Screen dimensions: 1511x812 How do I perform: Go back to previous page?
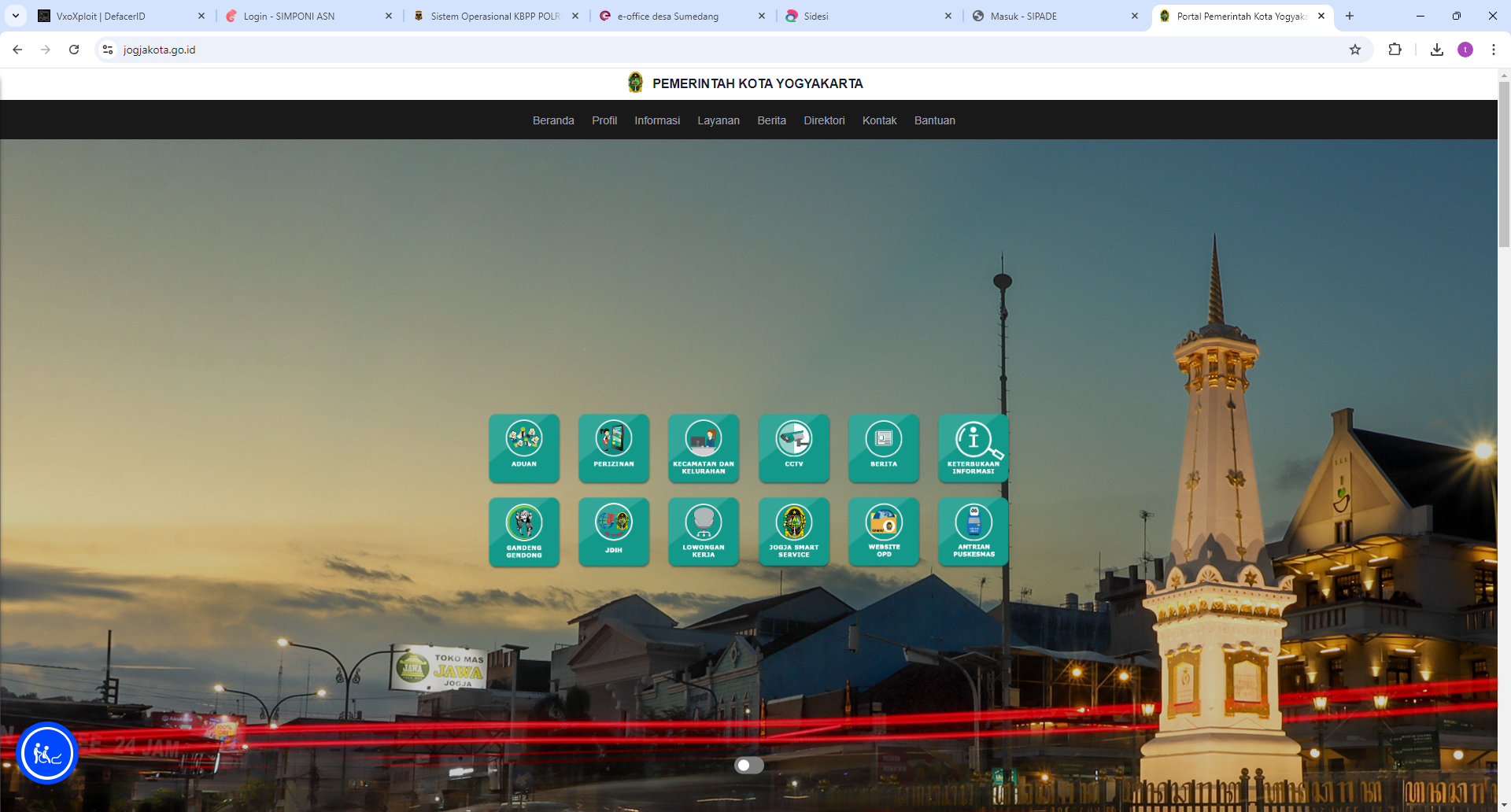17,50
